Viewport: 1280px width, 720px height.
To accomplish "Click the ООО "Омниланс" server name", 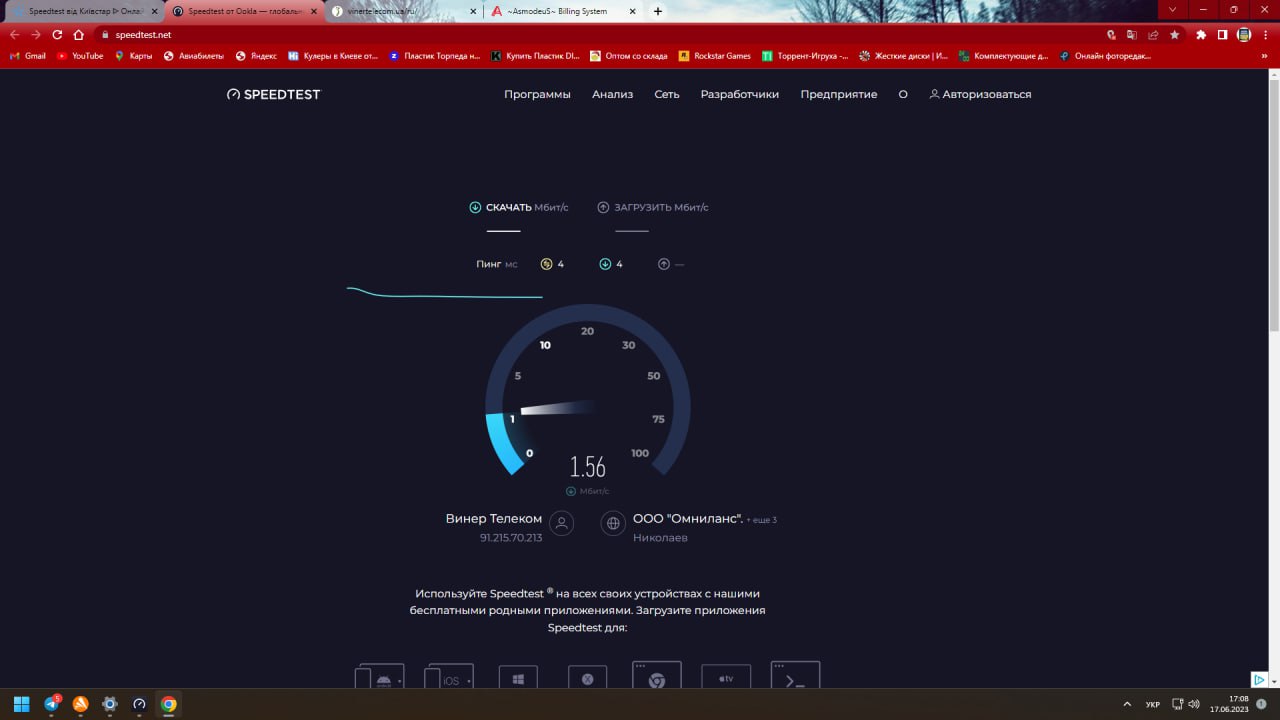I will (688, 519).
